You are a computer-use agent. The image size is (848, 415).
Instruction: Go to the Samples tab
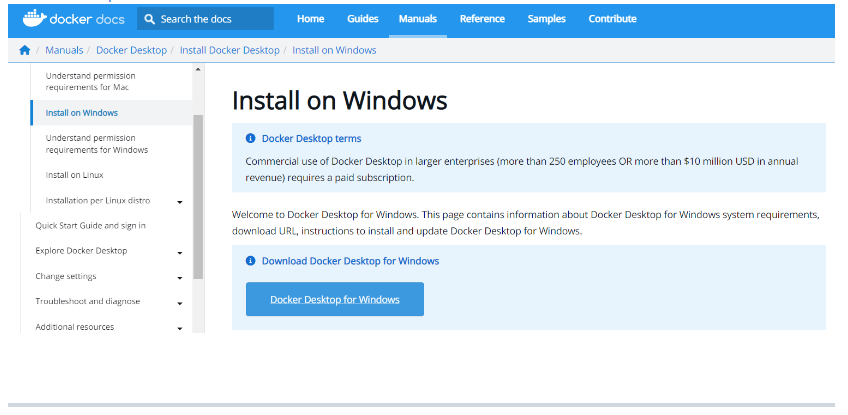[546, 19]
